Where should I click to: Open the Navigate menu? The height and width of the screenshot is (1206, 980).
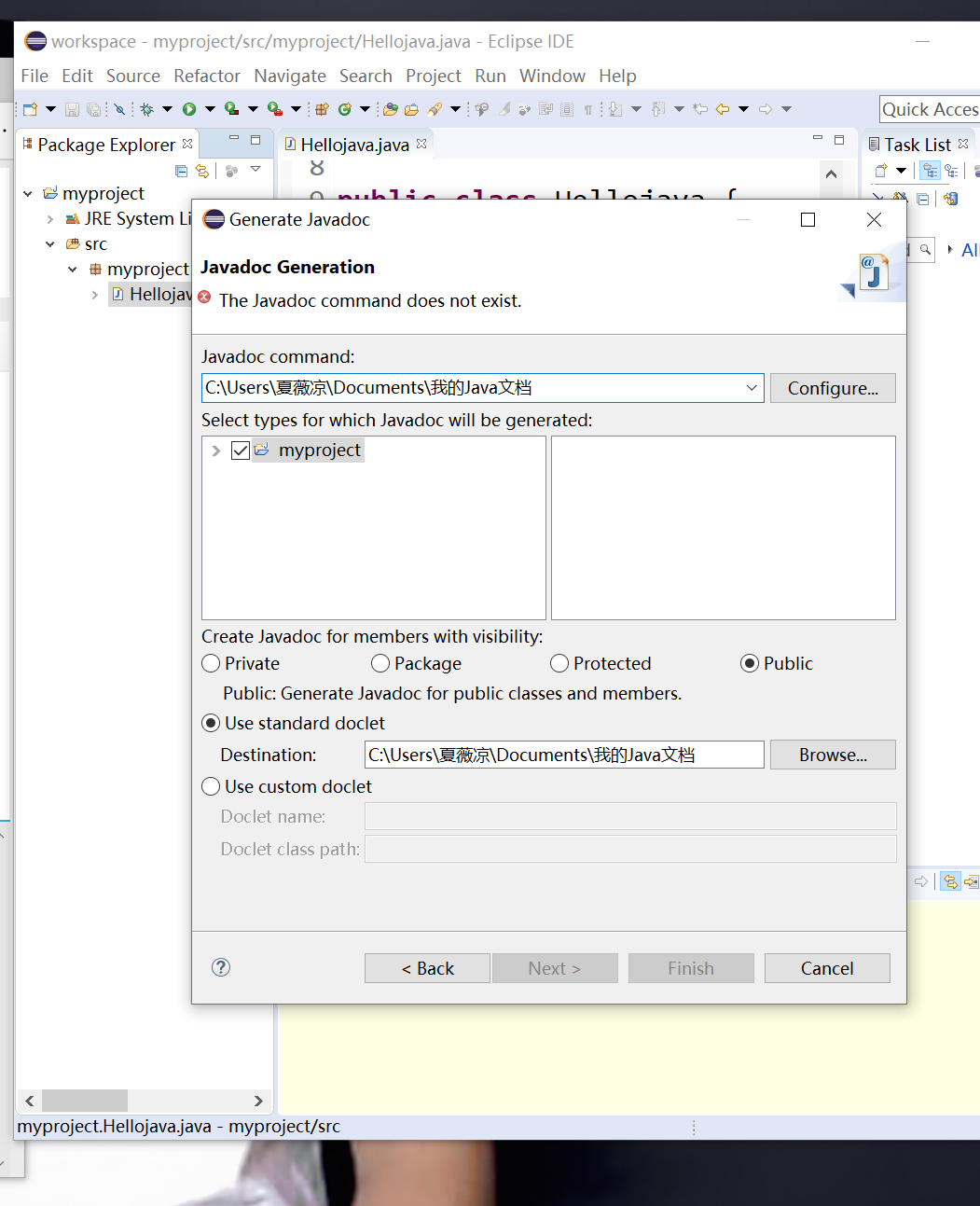[290, 76]
